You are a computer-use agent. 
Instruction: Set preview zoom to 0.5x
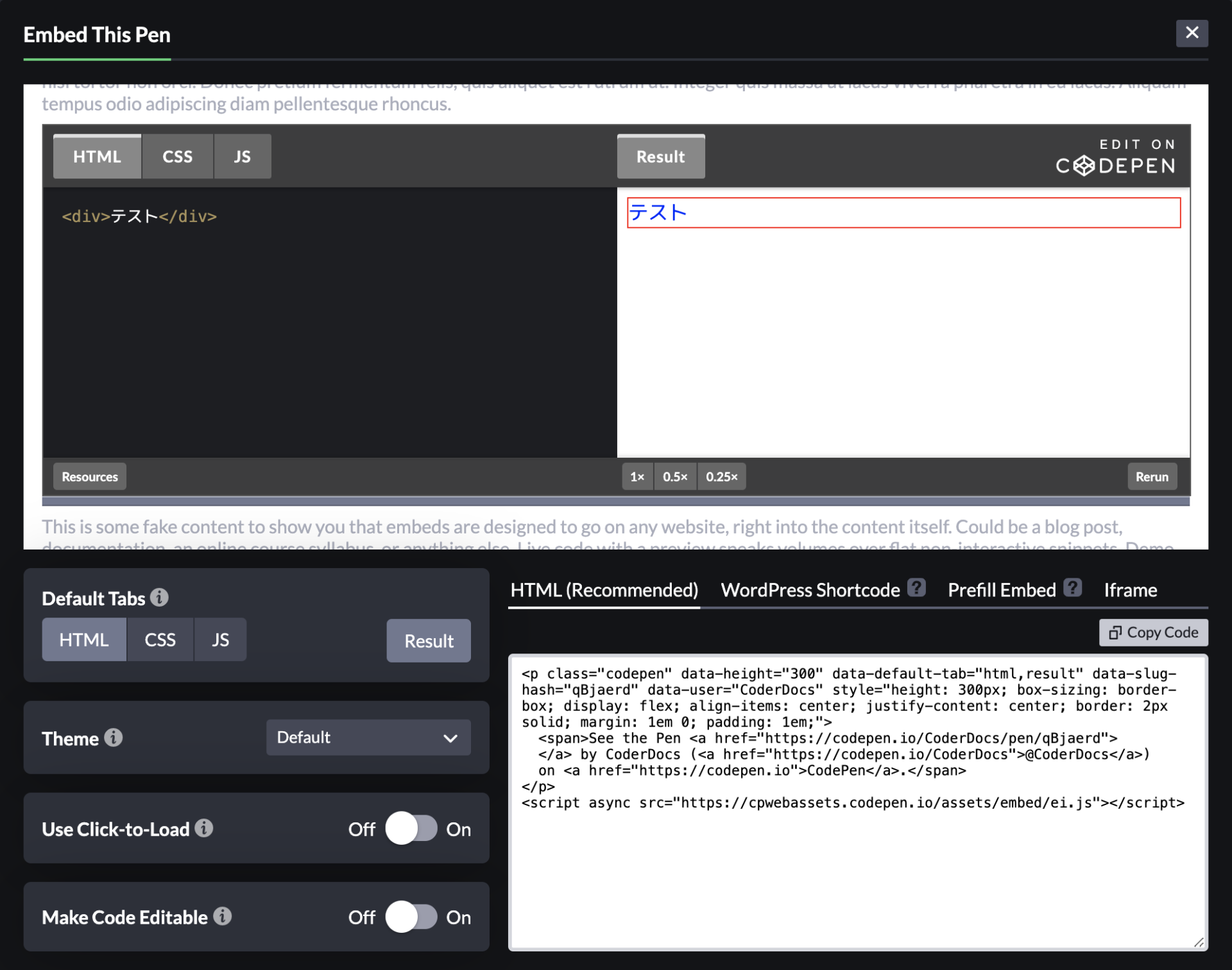pos(674,476)
